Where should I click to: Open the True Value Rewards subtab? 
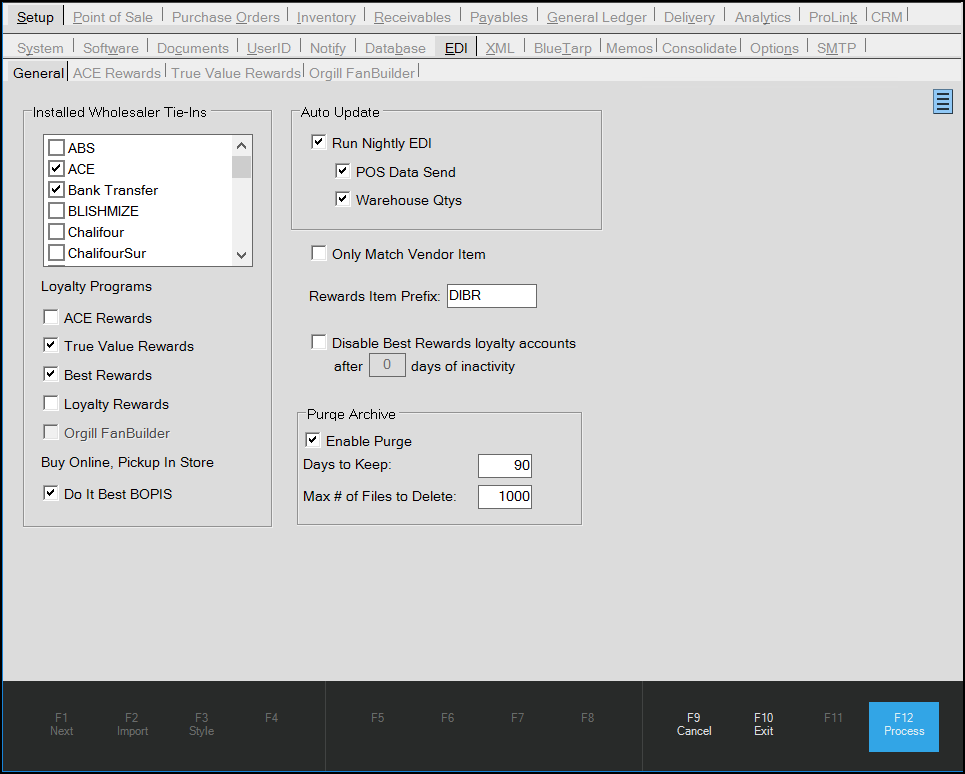(x=236, y=73)
